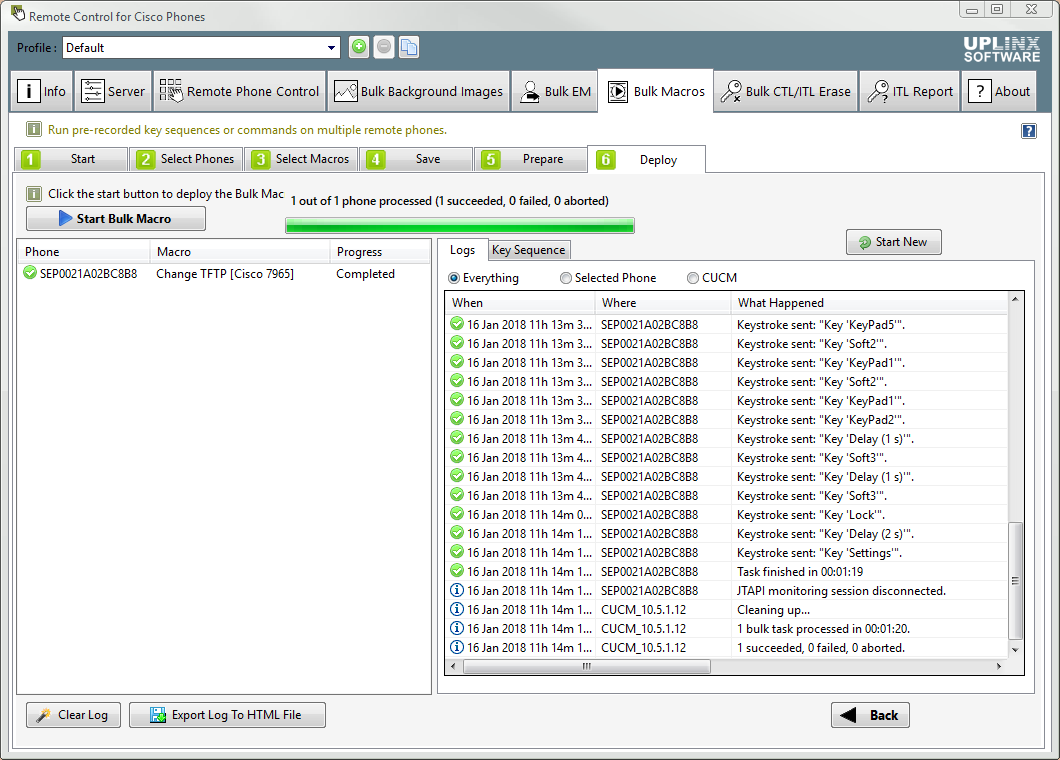Click log scroll up arrow
The height and width of the screenshot is (760, 1060).
(1015, 298)
